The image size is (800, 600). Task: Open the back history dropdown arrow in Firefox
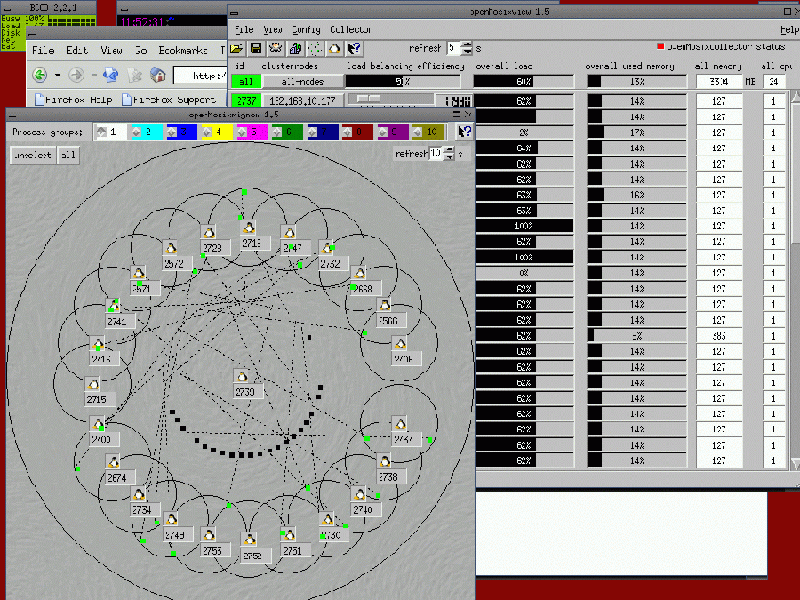pyautogui.click(x=58, y=75)
